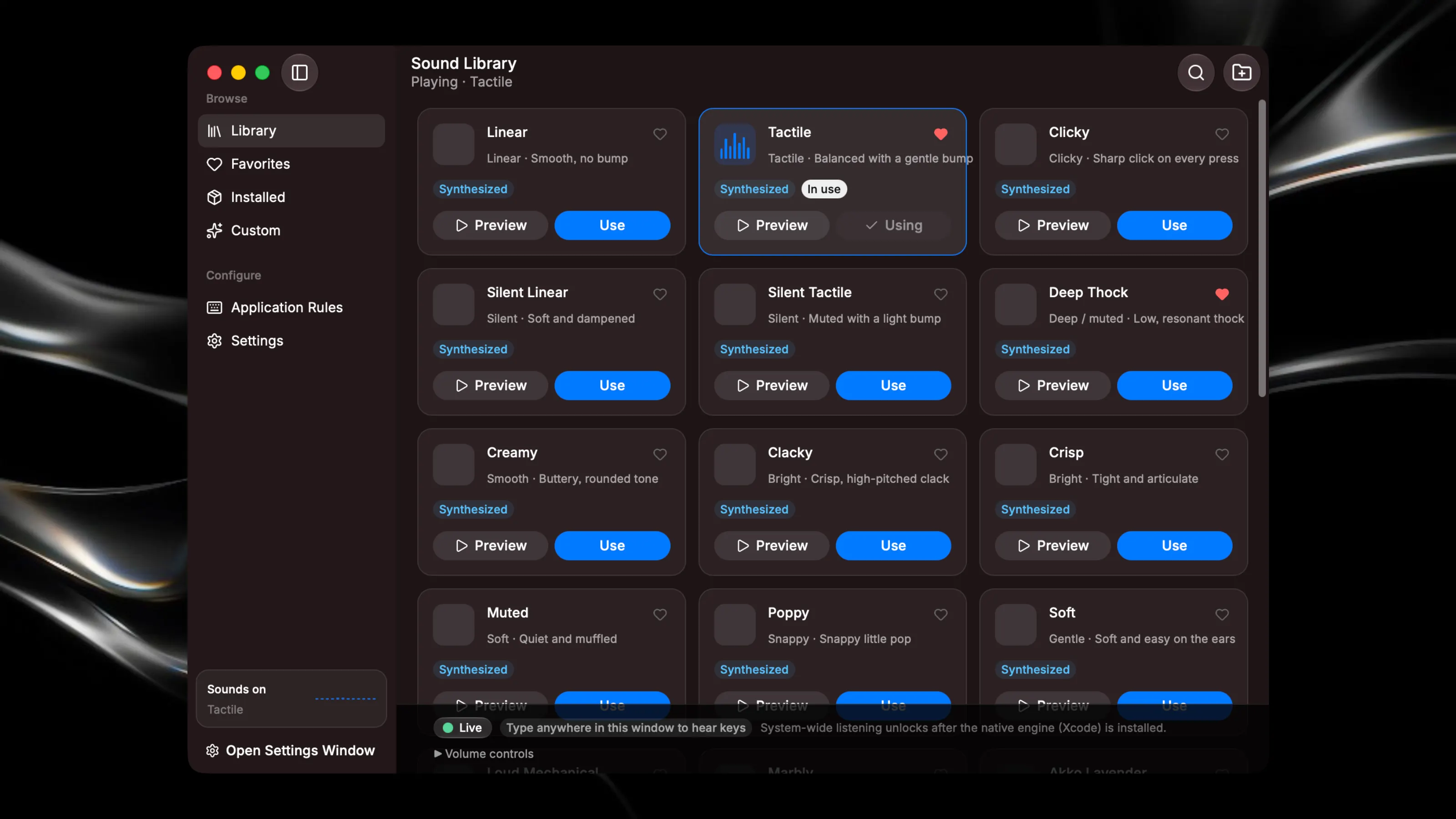This screenshot has height=819, width=1456.
Task: Open Application Rules
Action: (x=291, y=308)
